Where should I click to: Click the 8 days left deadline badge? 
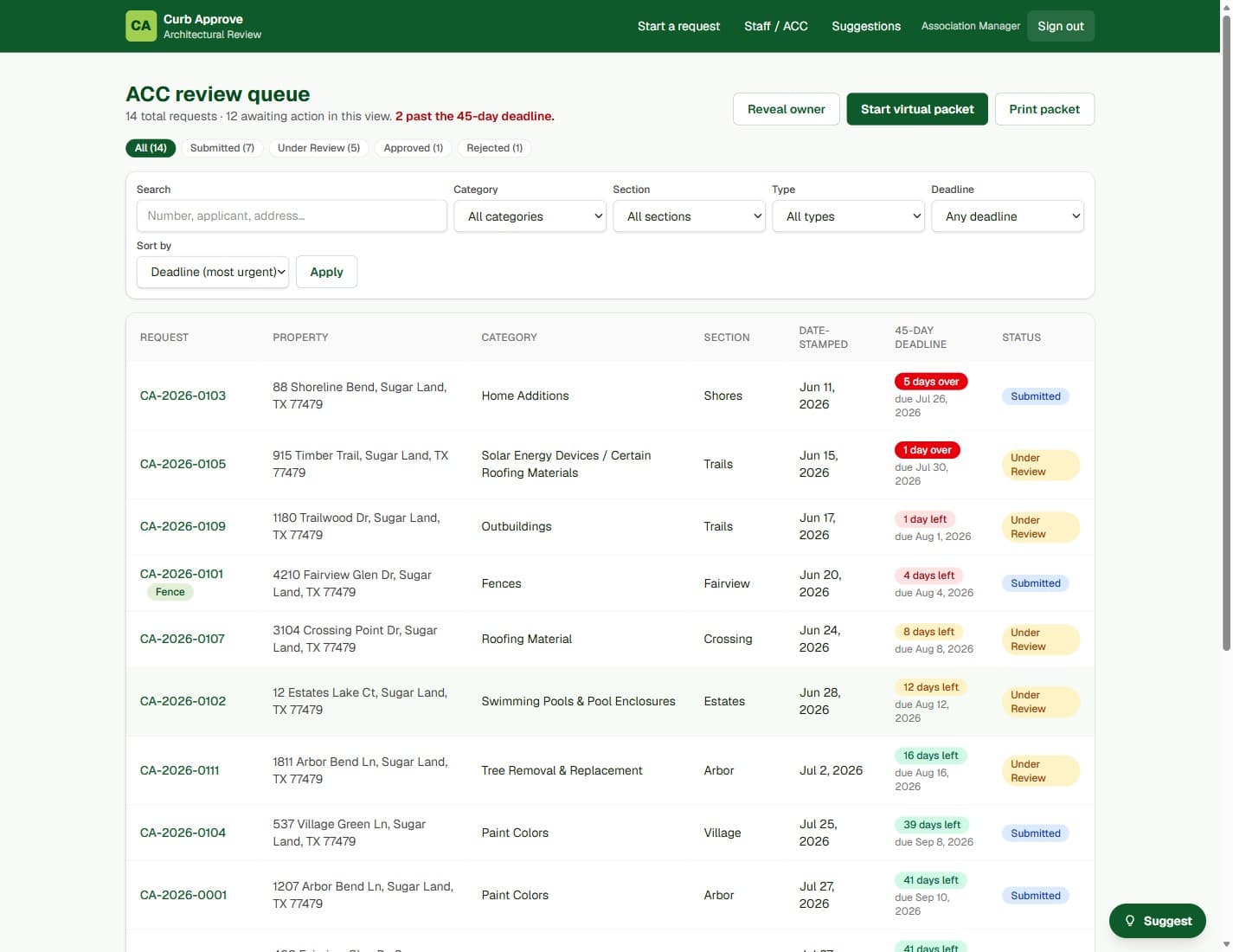click(928, 632)
